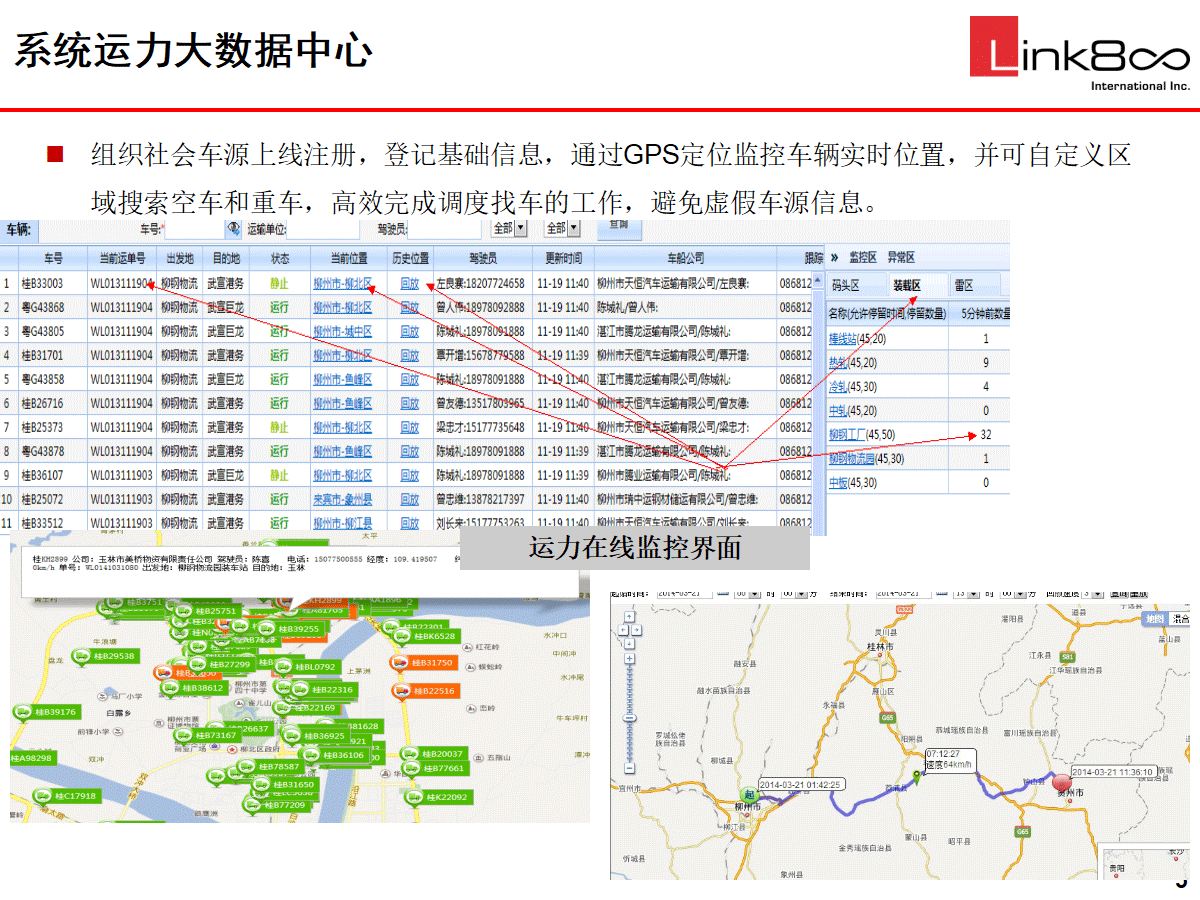Switch map to 混合 view
Viewport: 1200px width, 900px height.
[x=1181, y=619]
